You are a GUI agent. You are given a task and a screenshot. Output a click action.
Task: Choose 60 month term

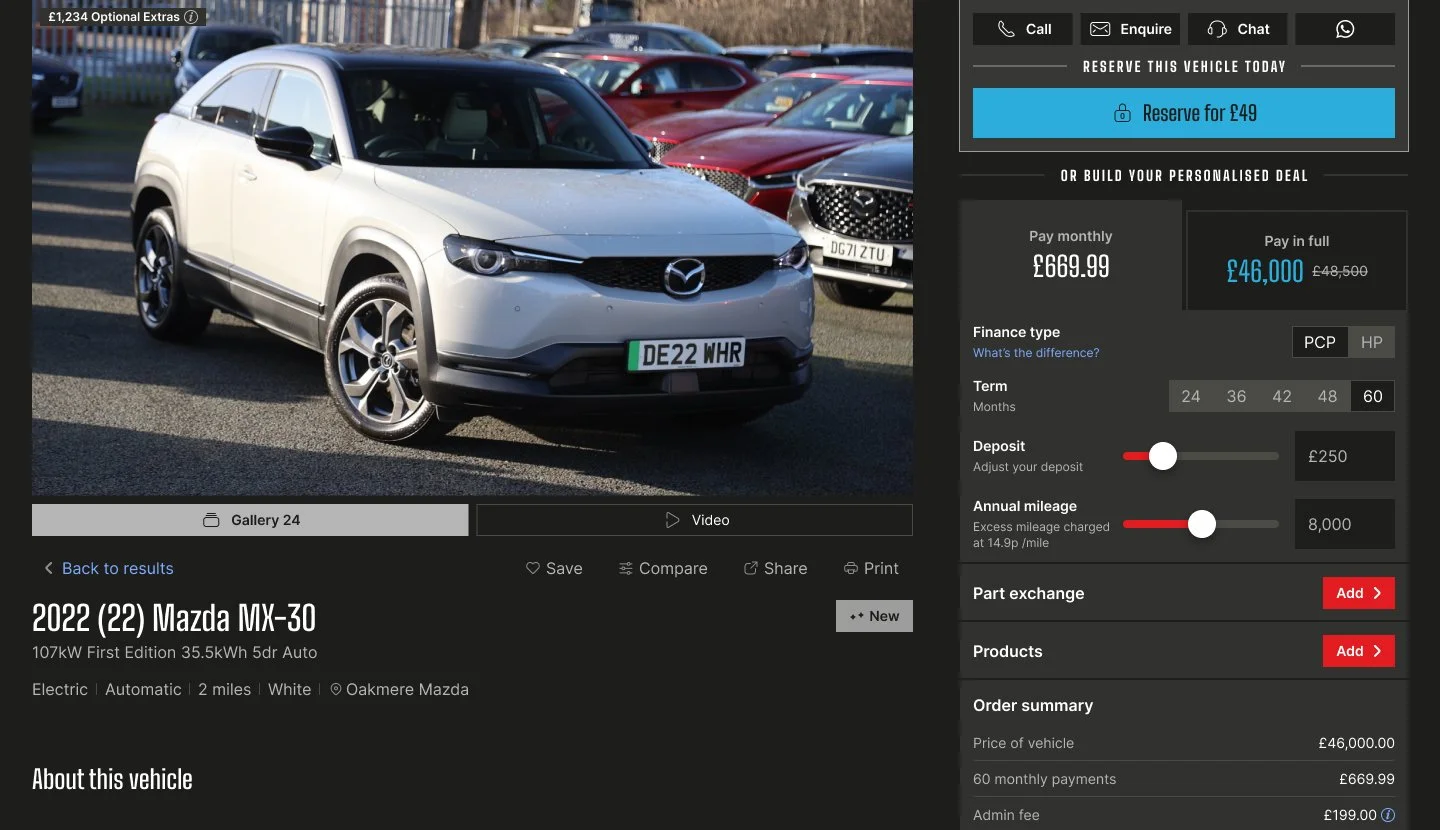1373,396
